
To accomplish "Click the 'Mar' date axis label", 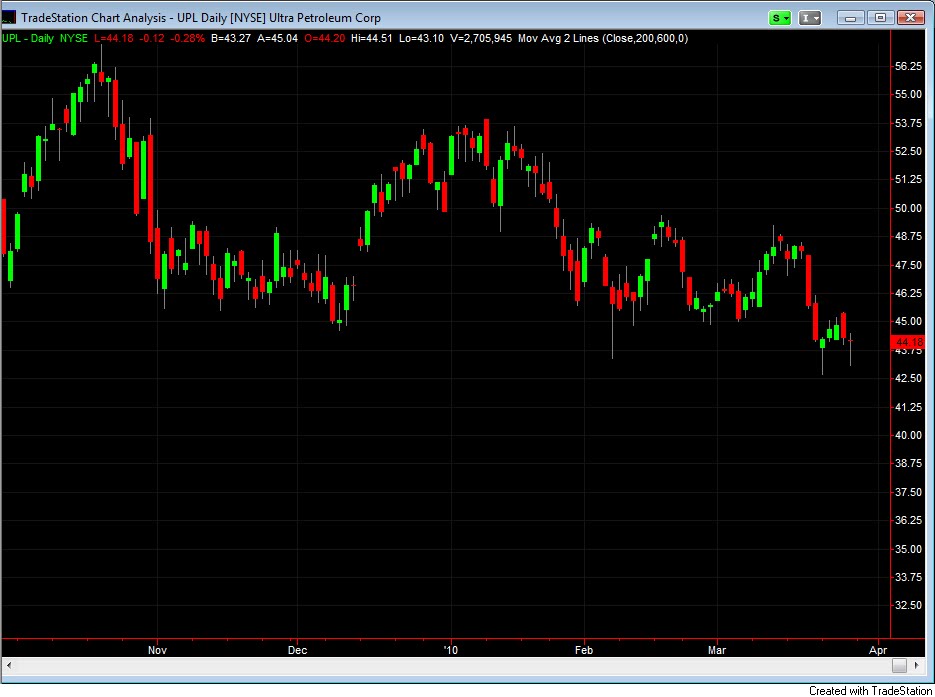I will point(717,650).
